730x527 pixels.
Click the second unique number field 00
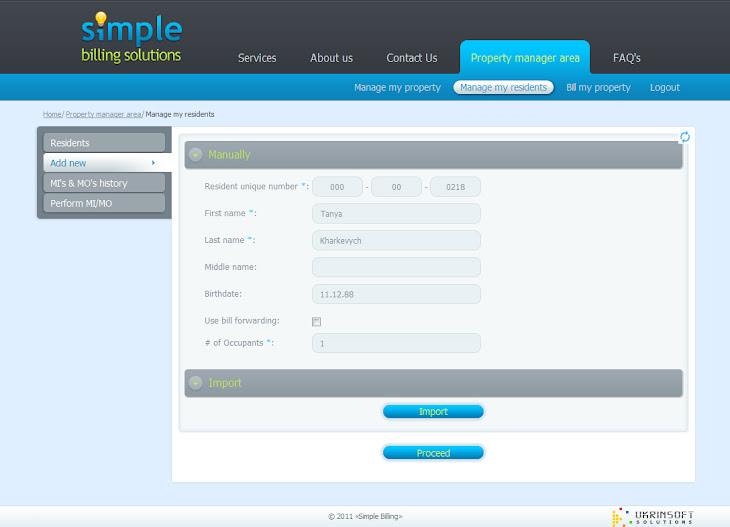[x=396, y=187]
